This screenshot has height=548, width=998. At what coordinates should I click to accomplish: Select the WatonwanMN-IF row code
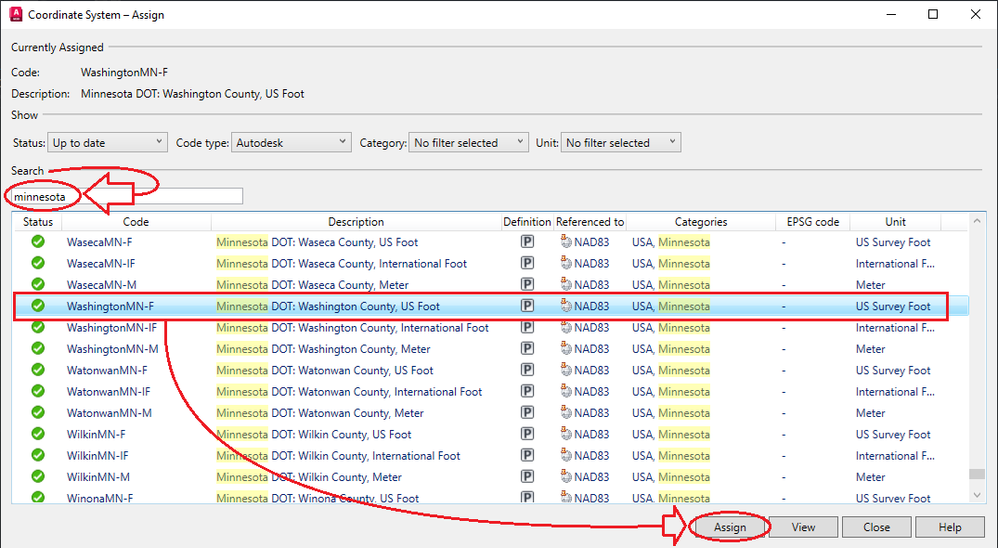point(108,391)
